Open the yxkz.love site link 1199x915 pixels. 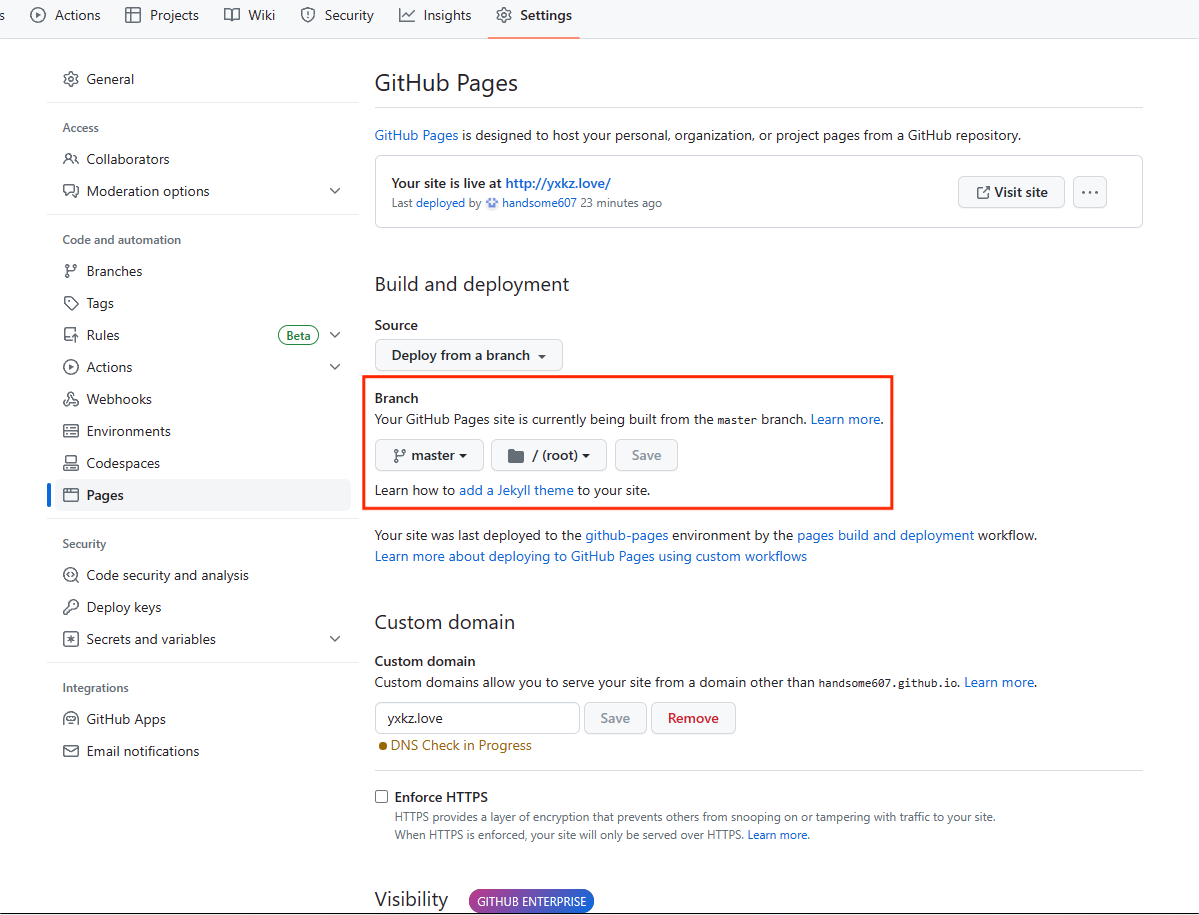click(x=557, y=183)
